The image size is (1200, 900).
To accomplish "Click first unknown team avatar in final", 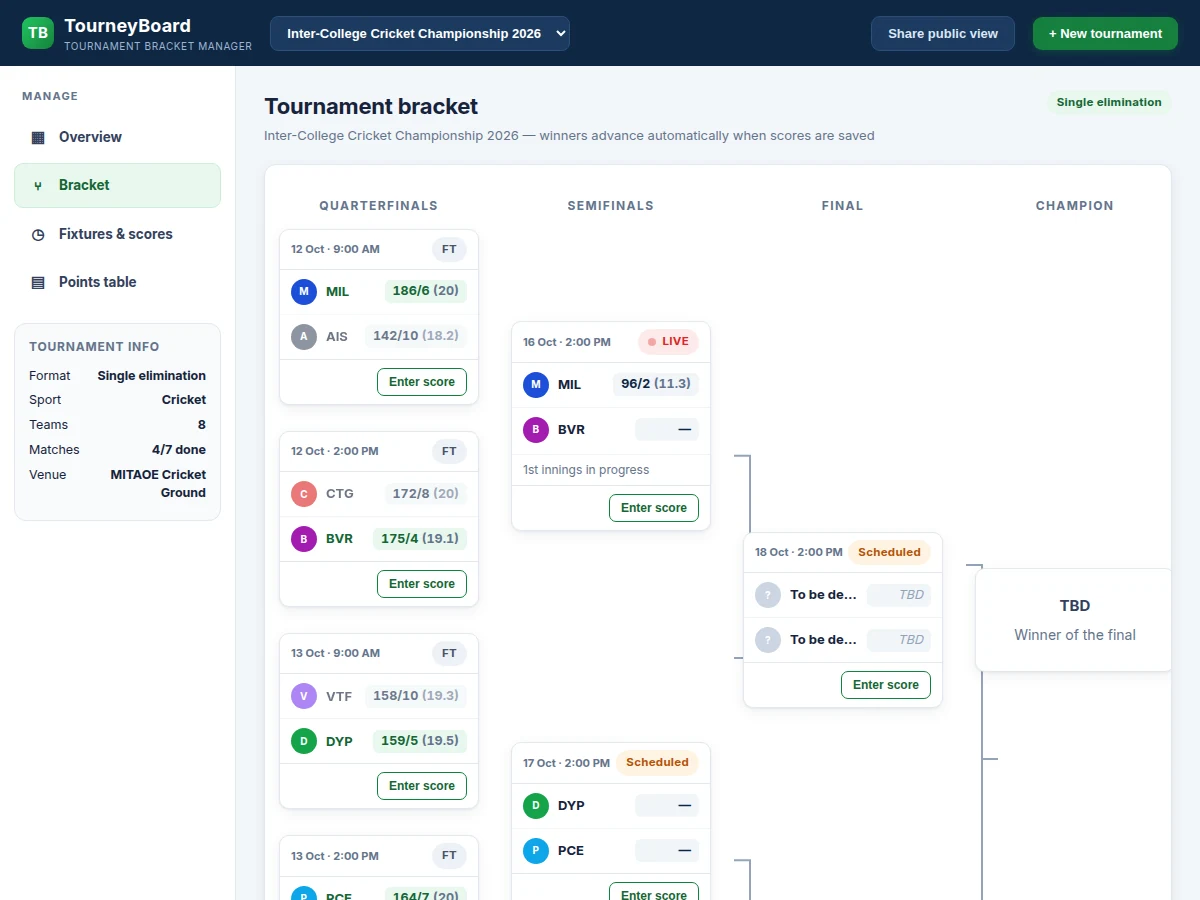I will 768,595.
